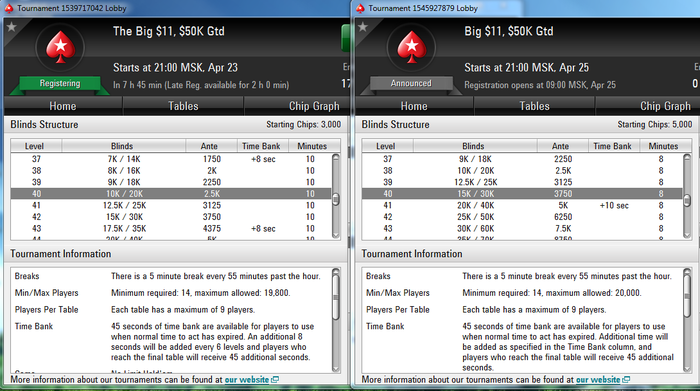
Task: Click Ante column header in left blinds table
Action: [x=211, y=146]
